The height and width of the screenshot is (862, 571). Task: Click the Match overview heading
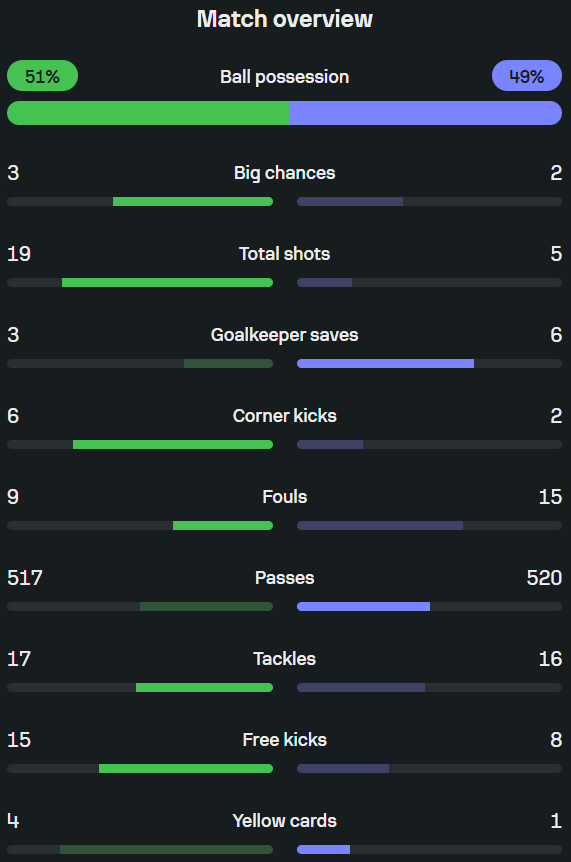pyautogui.click(x=285, y=19)
